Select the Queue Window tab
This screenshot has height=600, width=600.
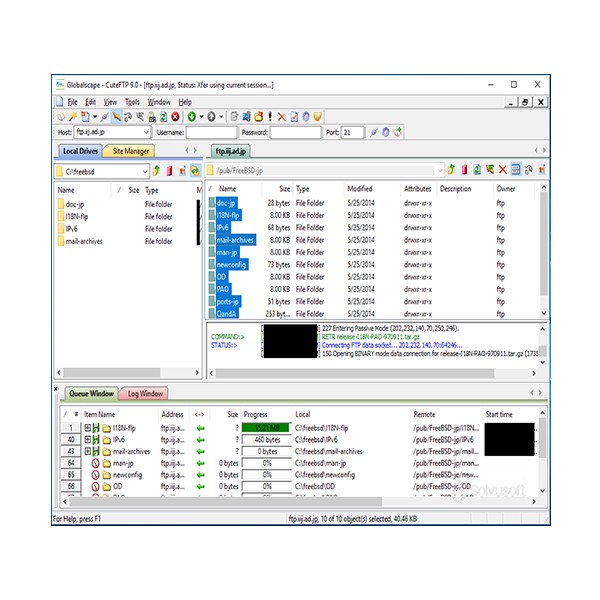point(91,393)
